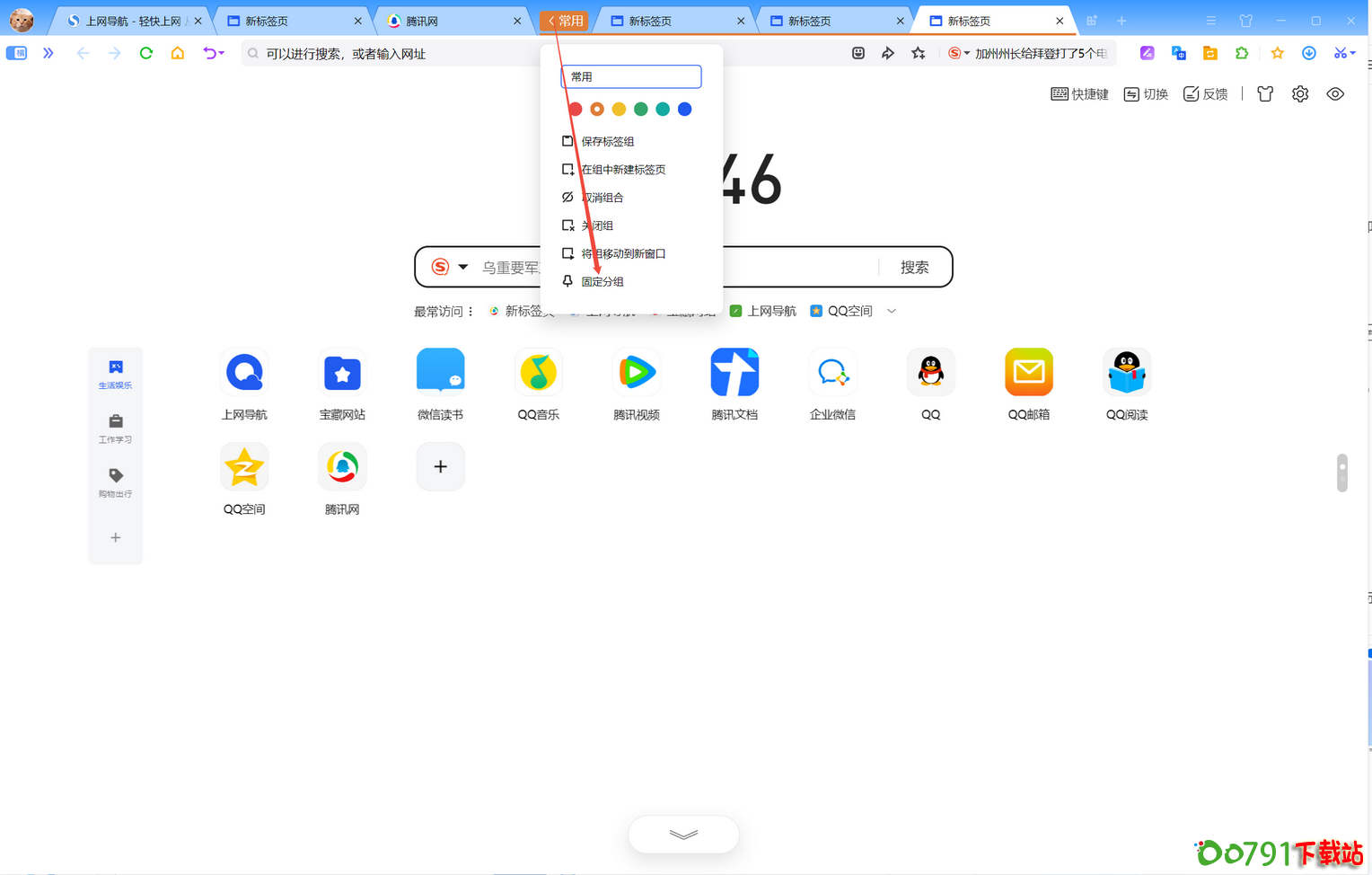Launch the 腾讯文档 shortcut icon
This screenshot has width=1372, height=875.
[x=734, y=373]
